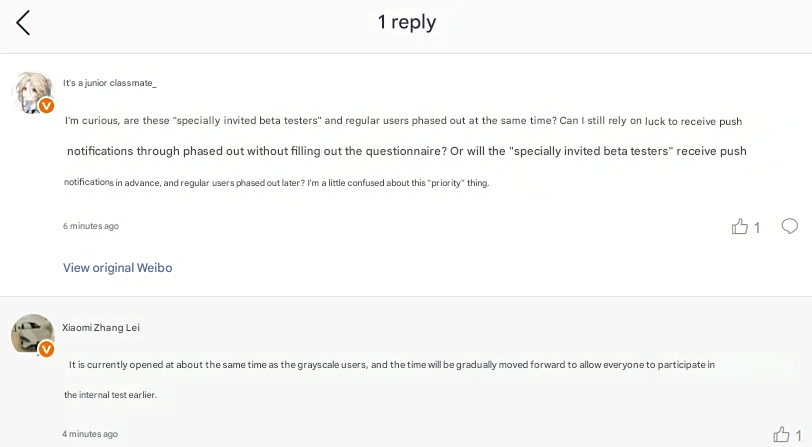Open the junior classmate's profile avatar

coord(32,91)
